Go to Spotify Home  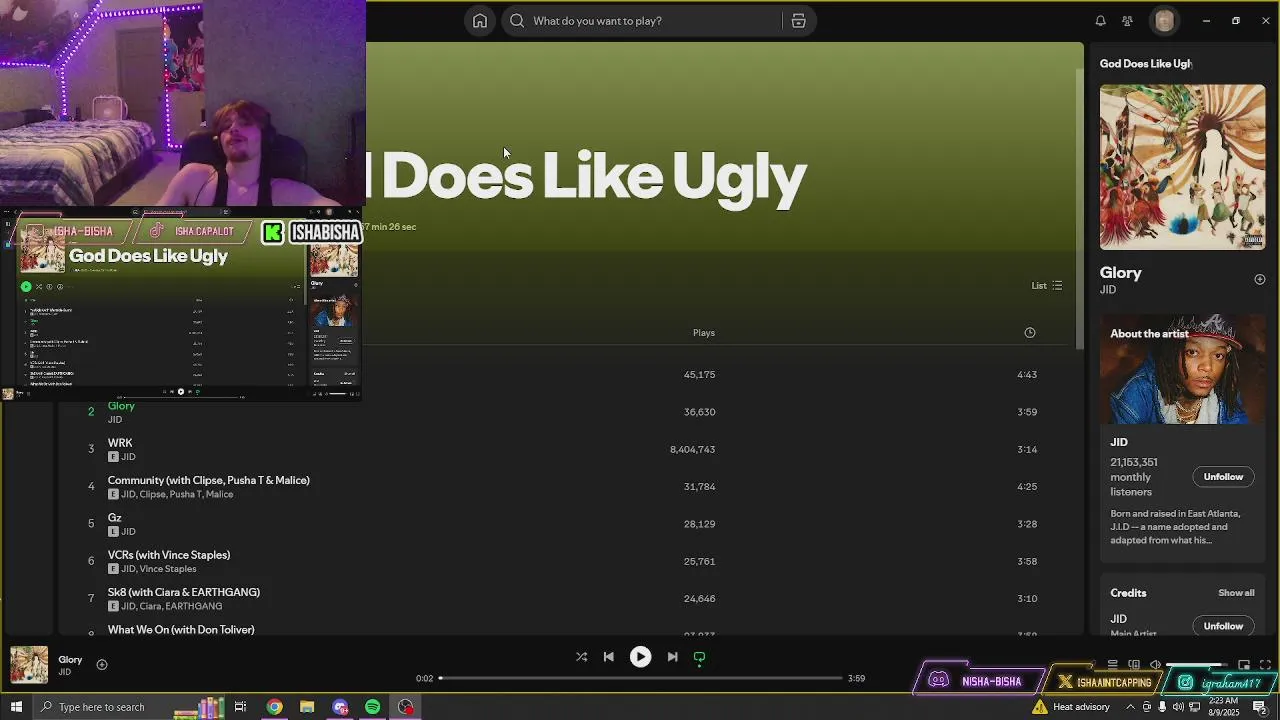(x=480, y=21)
